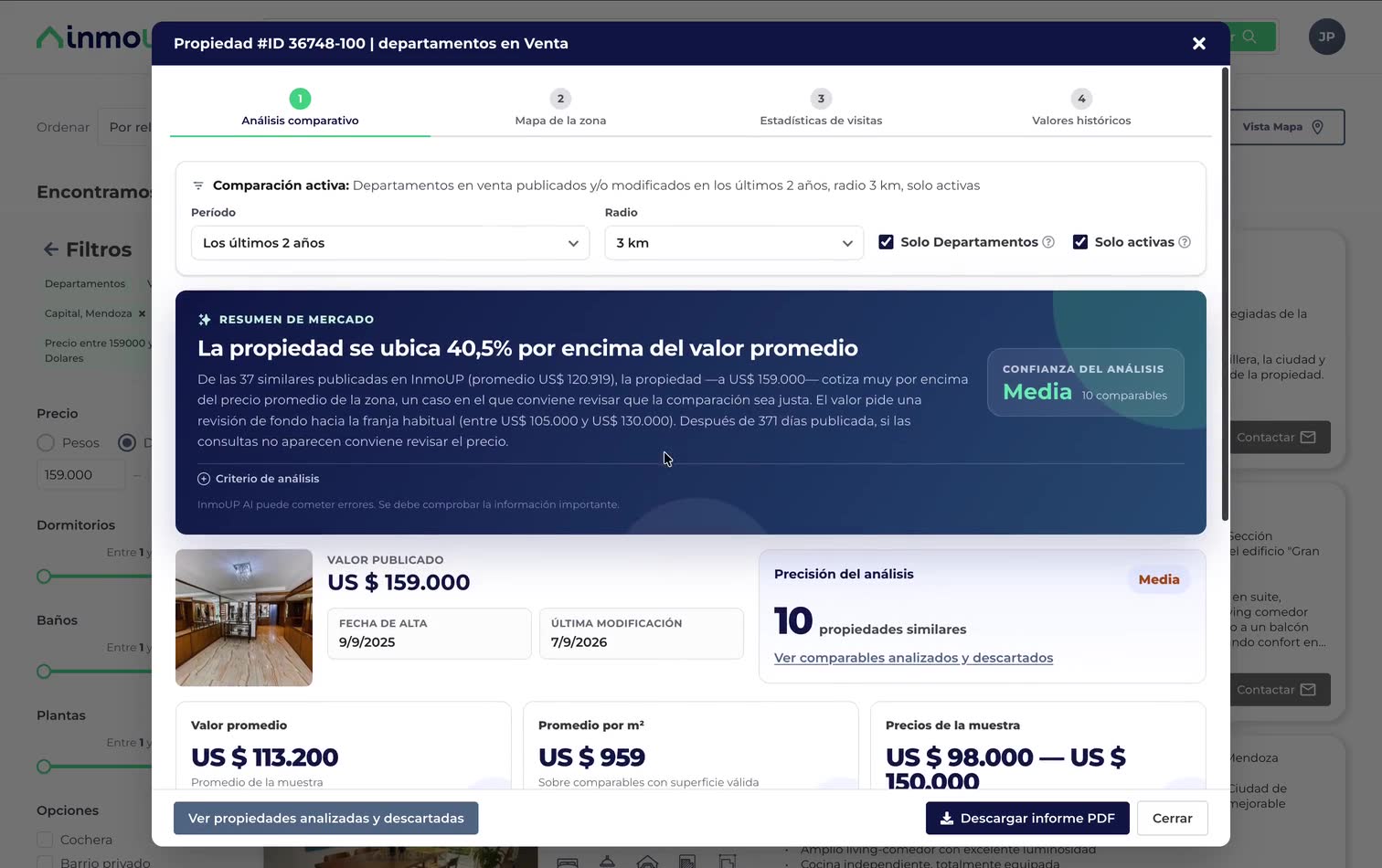Click the Departamentos filter chip in the background

point(85,284)
